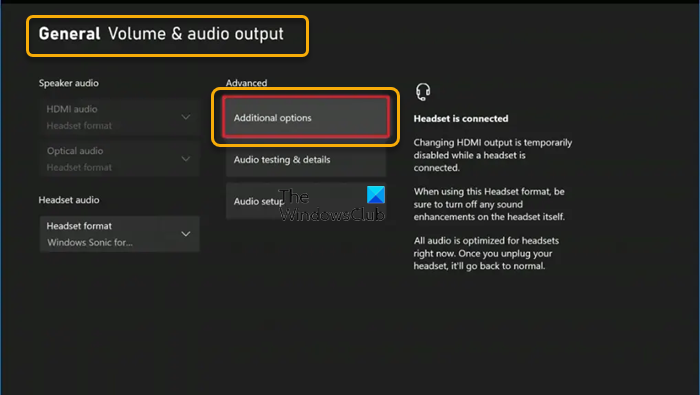
Task: Click the headset icon above status text
Action: click(x=423, y=91)
